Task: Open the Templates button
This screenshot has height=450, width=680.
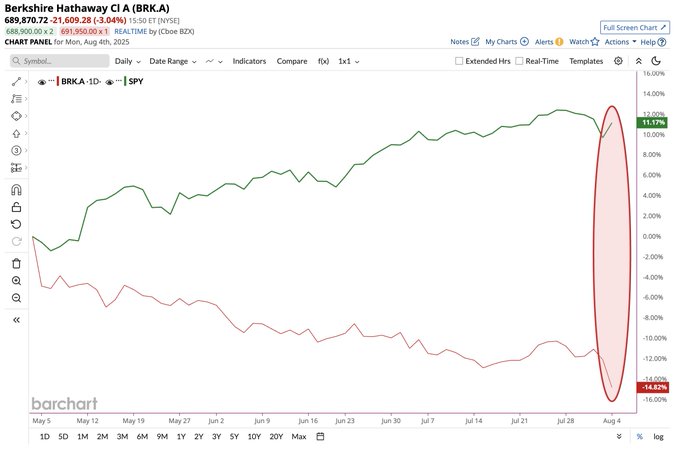Action: tap(586, 61)
